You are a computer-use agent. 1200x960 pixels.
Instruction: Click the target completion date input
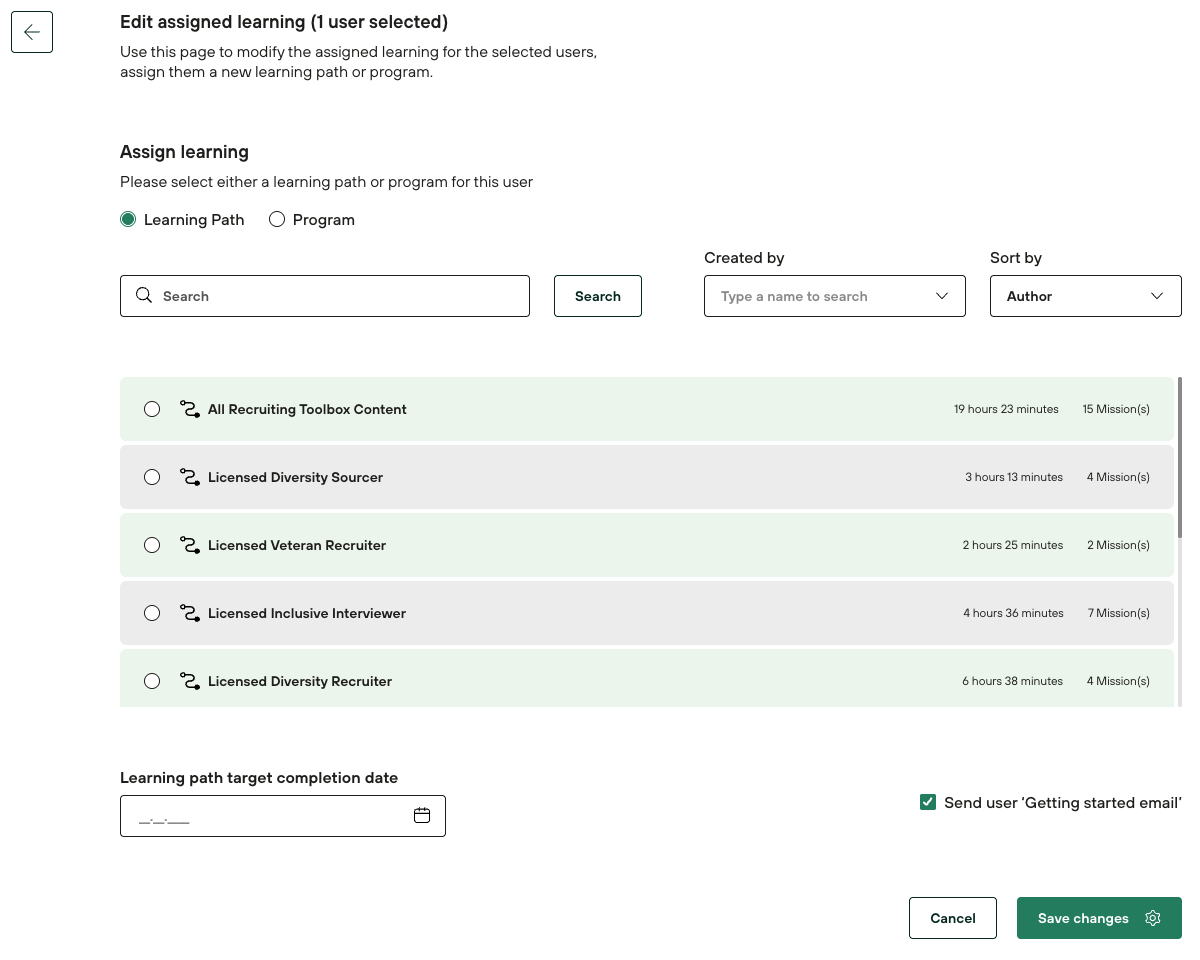pyautogui.click(x=265, y=816)
